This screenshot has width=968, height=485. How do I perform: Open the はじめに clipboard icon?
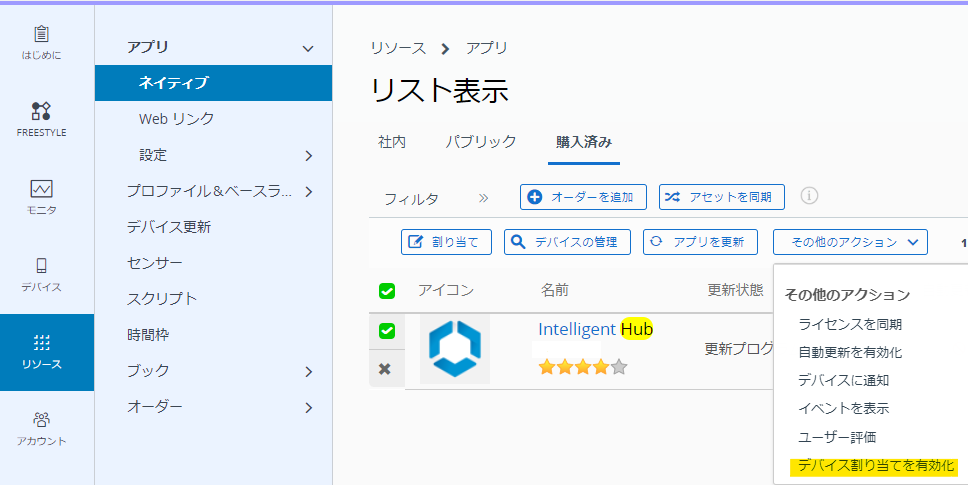click(41, 34)
